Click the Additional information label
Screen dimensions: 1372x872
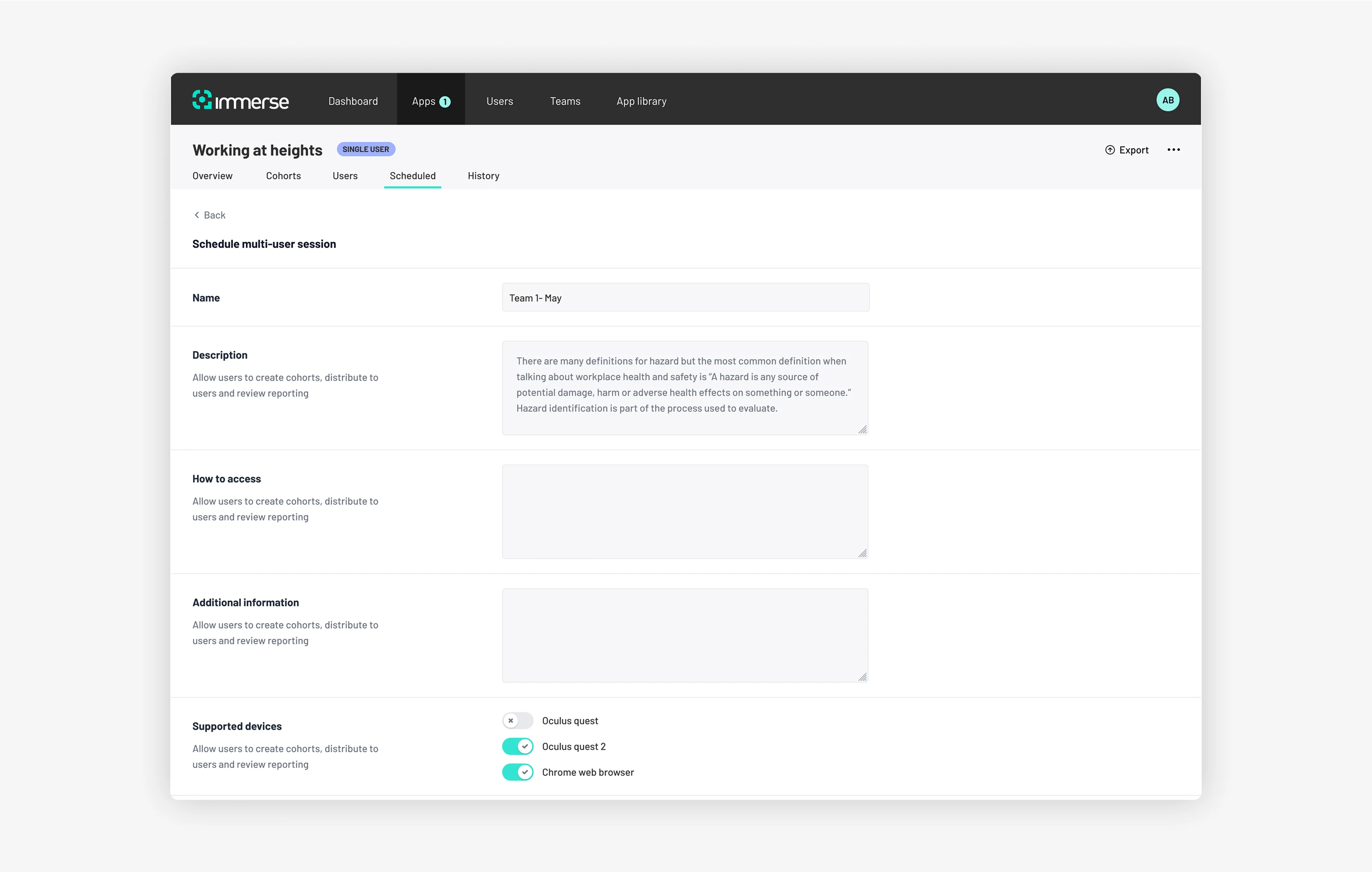(x=245, y=602)
